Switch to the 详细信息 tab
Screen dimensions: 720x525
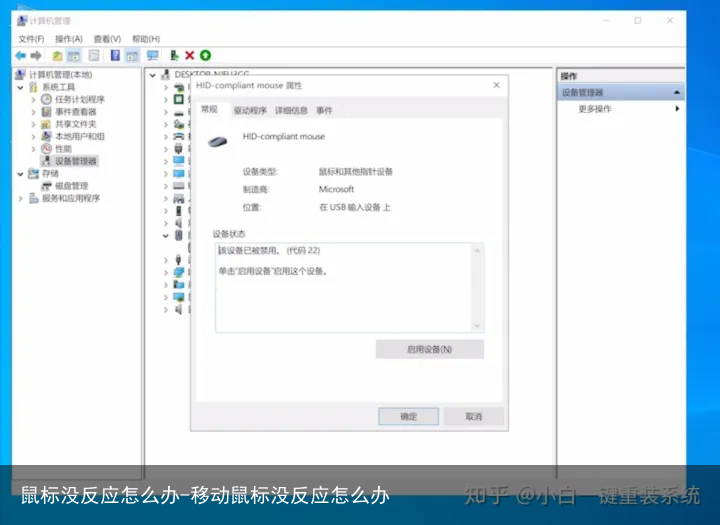[x=291, y=110]
